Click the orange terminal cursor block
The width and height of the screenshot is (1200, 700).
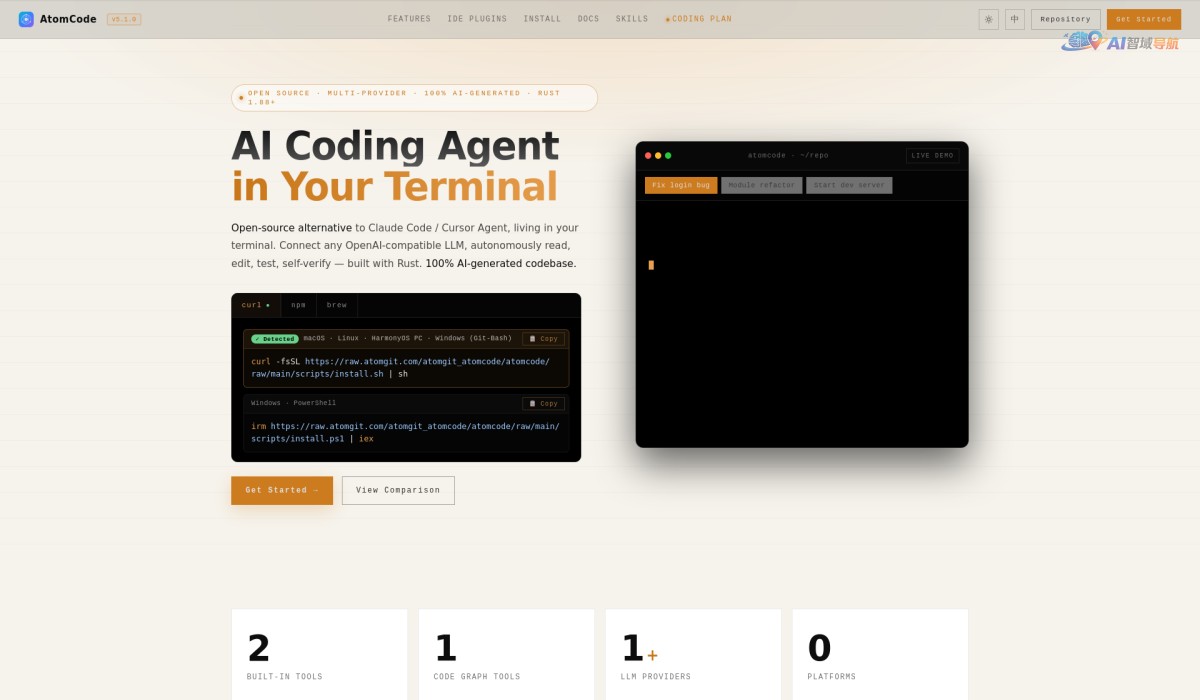click(651, 265)
